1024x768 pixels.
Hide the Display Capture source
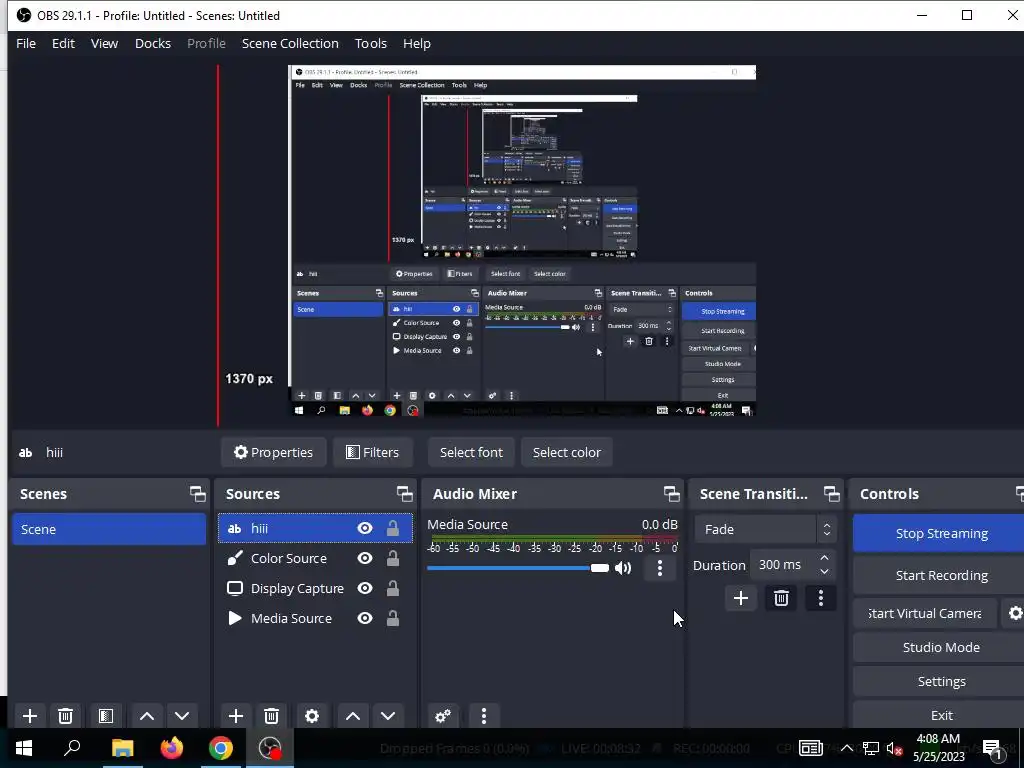pyautogui.click(x=365, y=588)
